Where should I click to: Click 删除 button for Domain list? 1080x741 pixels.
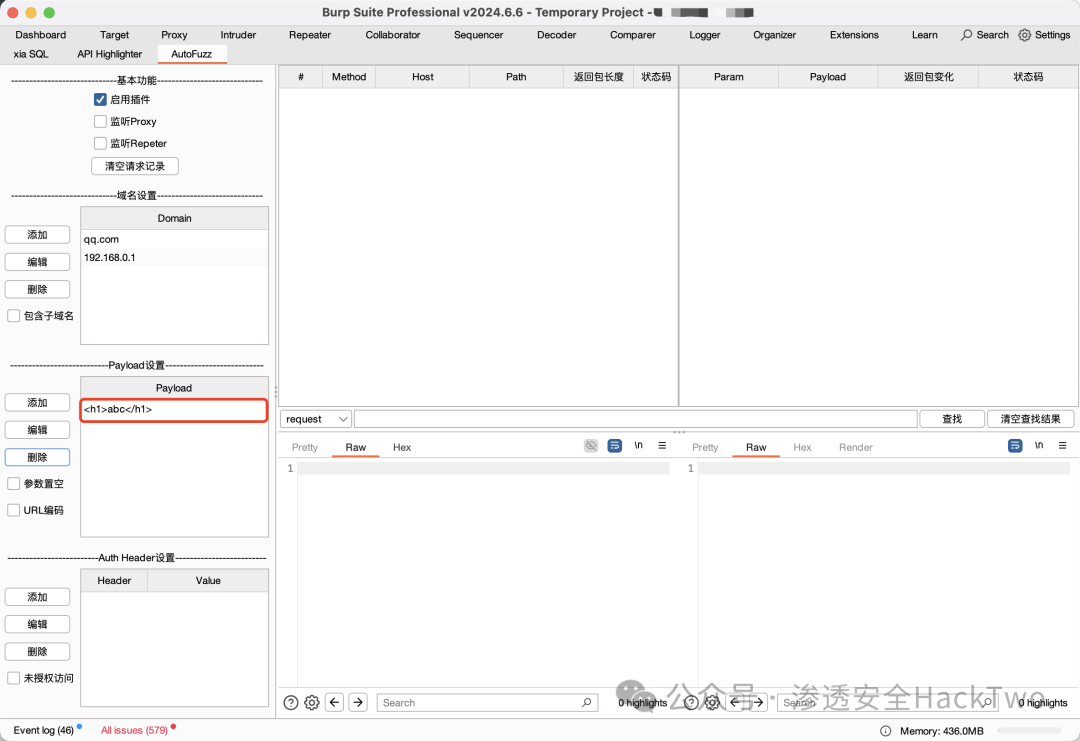(x=37, y=289)
